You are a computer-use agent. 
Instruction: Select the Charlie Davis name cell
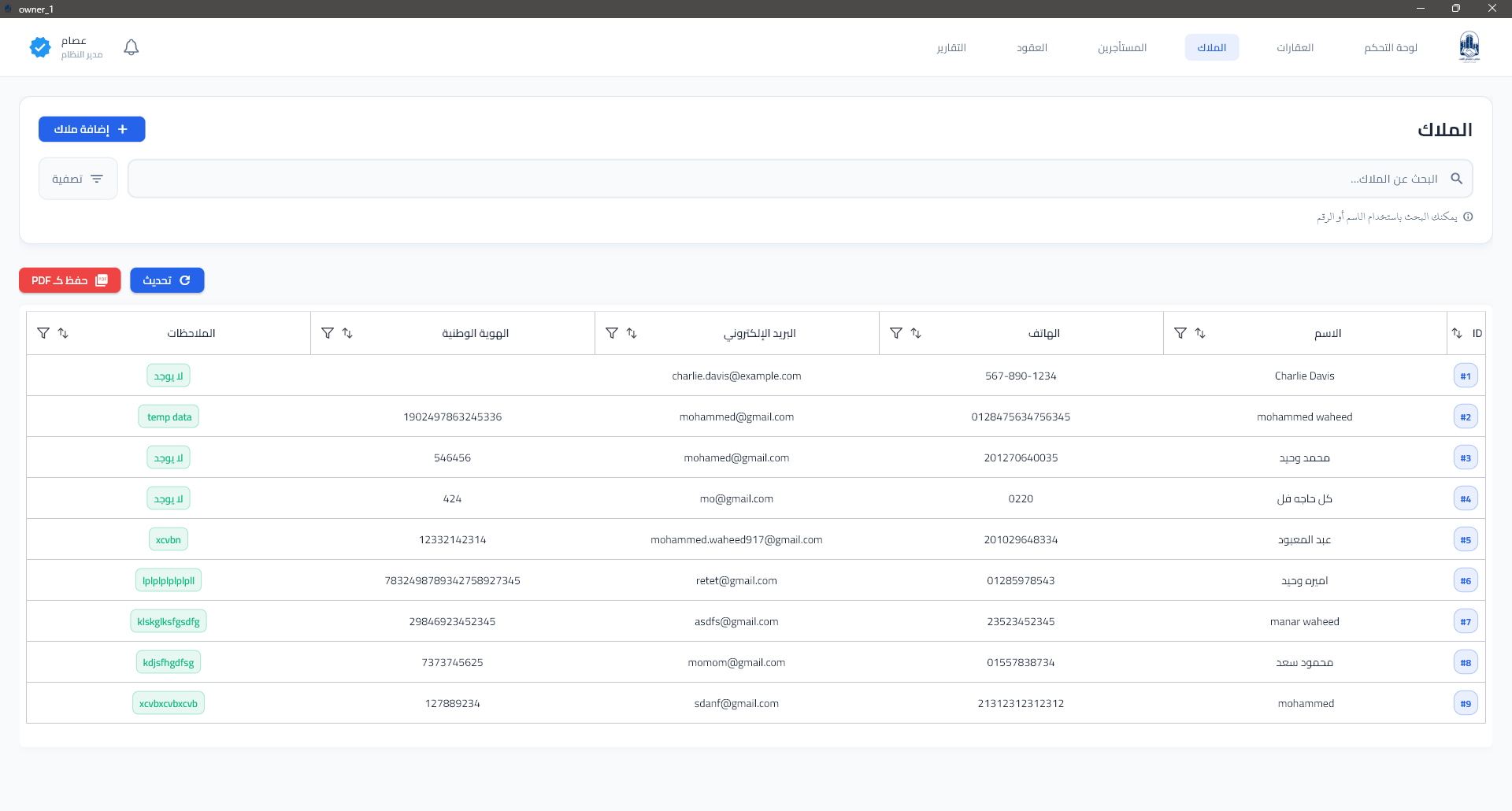click(x=1305, y=376)
